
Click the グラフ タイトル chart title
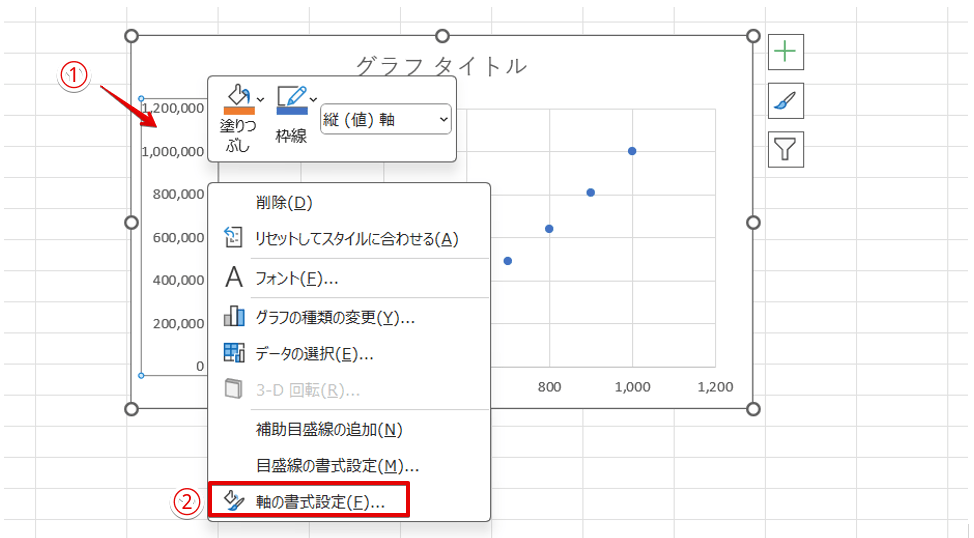pyautogui.click(x=442, y=66)
